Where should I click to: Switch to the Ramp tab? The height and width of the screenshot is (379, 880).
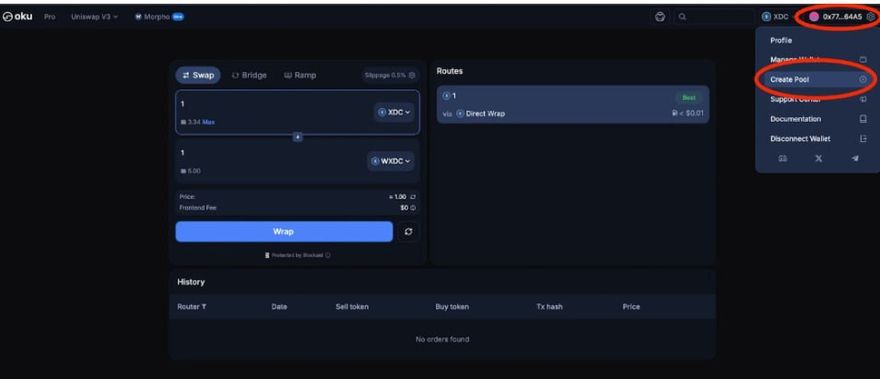pyautogui.click(x=300, y=75)
